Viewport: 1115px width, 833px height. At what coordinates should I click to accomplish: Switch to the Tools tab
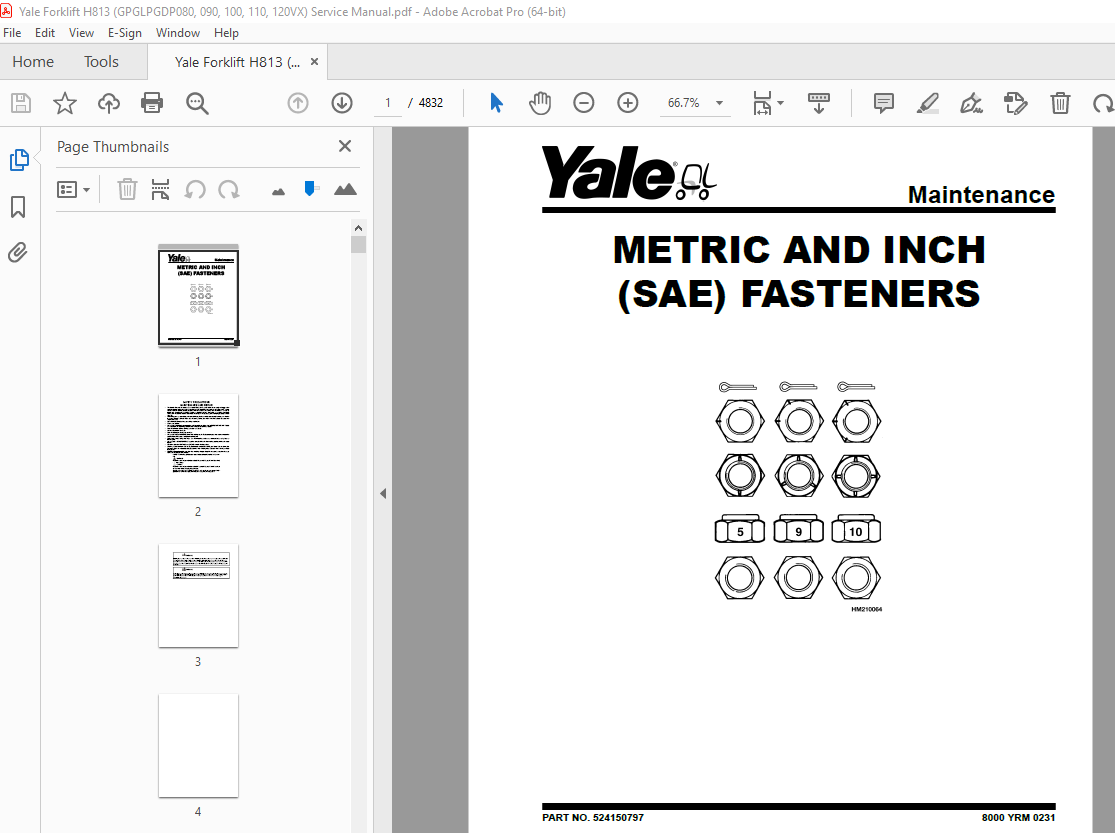pos(101,62)
